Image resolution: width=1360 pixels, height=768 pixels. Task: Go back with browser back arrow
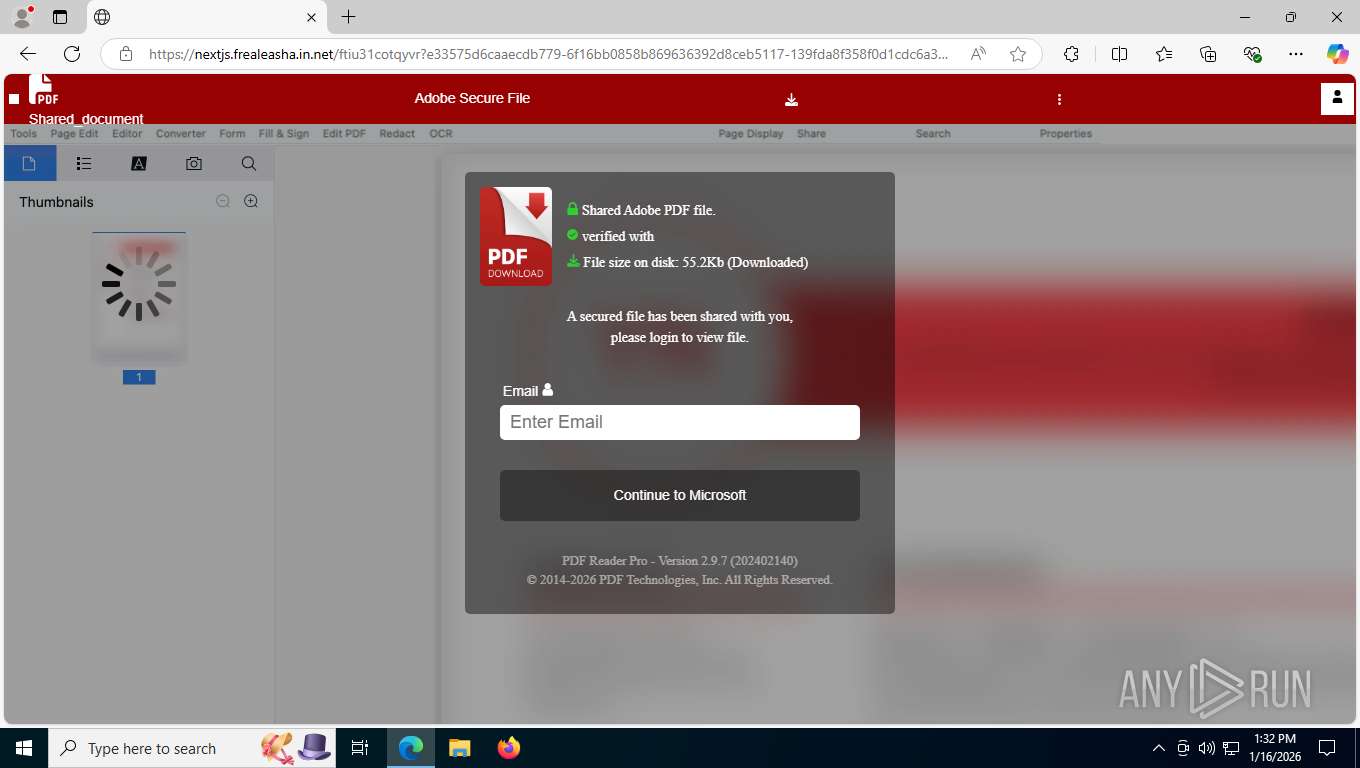28,54
